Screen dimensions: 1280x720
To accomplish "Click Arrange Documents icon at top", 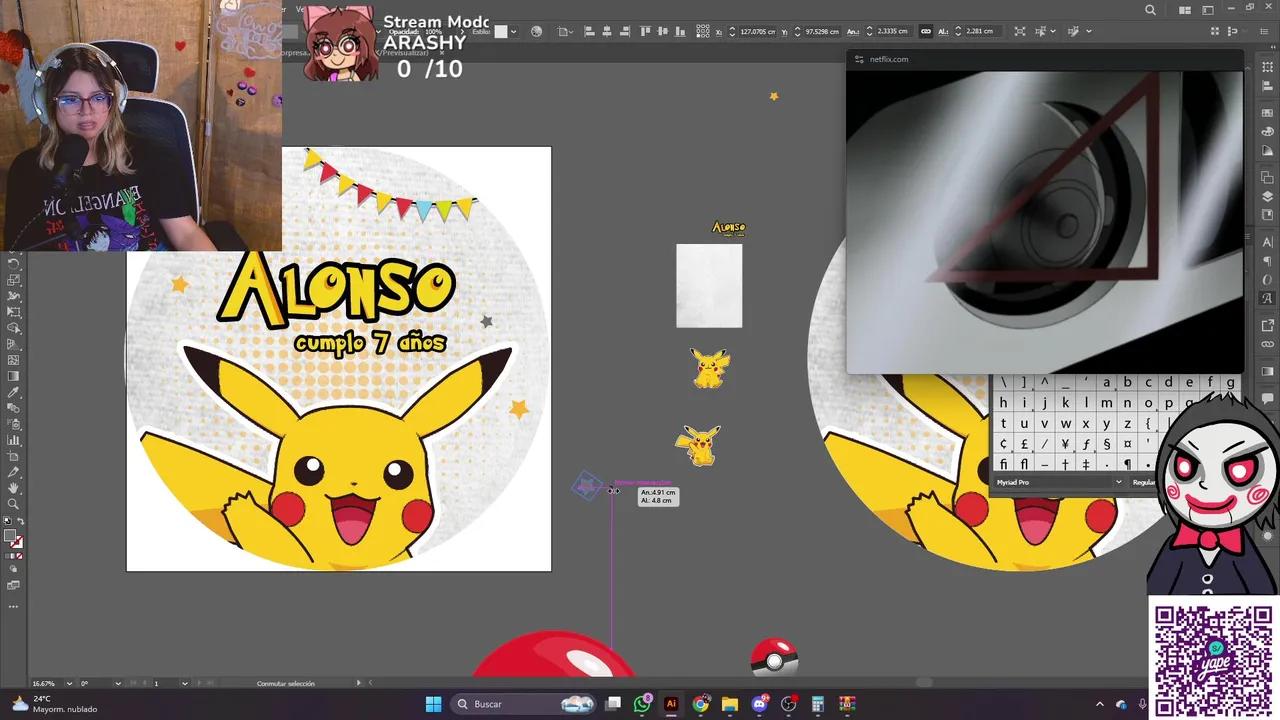I will pos(1185,10).
